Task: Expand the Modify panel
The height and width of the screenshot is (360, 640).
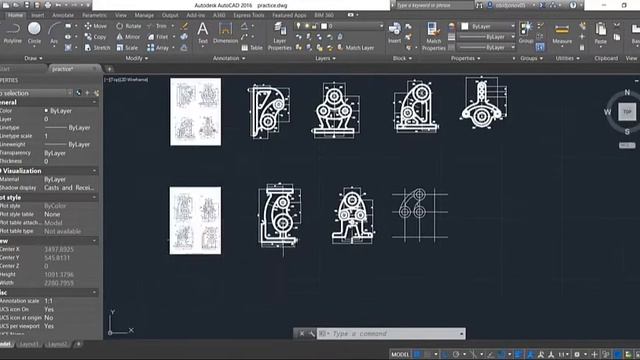Action: [x=136, y=58]
